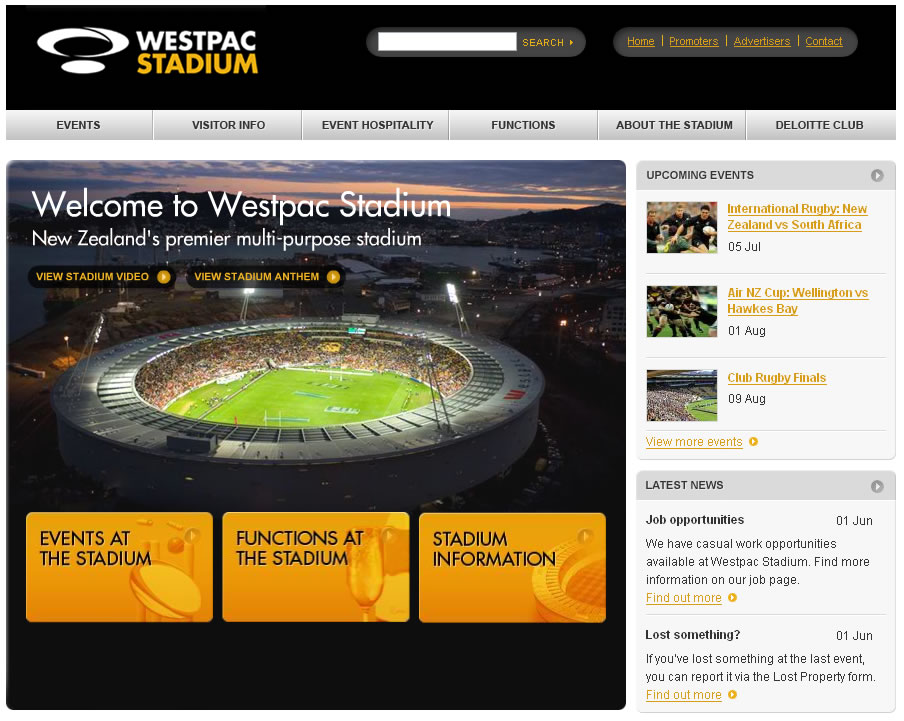Click the Welcome to Westpac Stadium heading
Screen dimensions: 904x721
click(x=242, y=205)
